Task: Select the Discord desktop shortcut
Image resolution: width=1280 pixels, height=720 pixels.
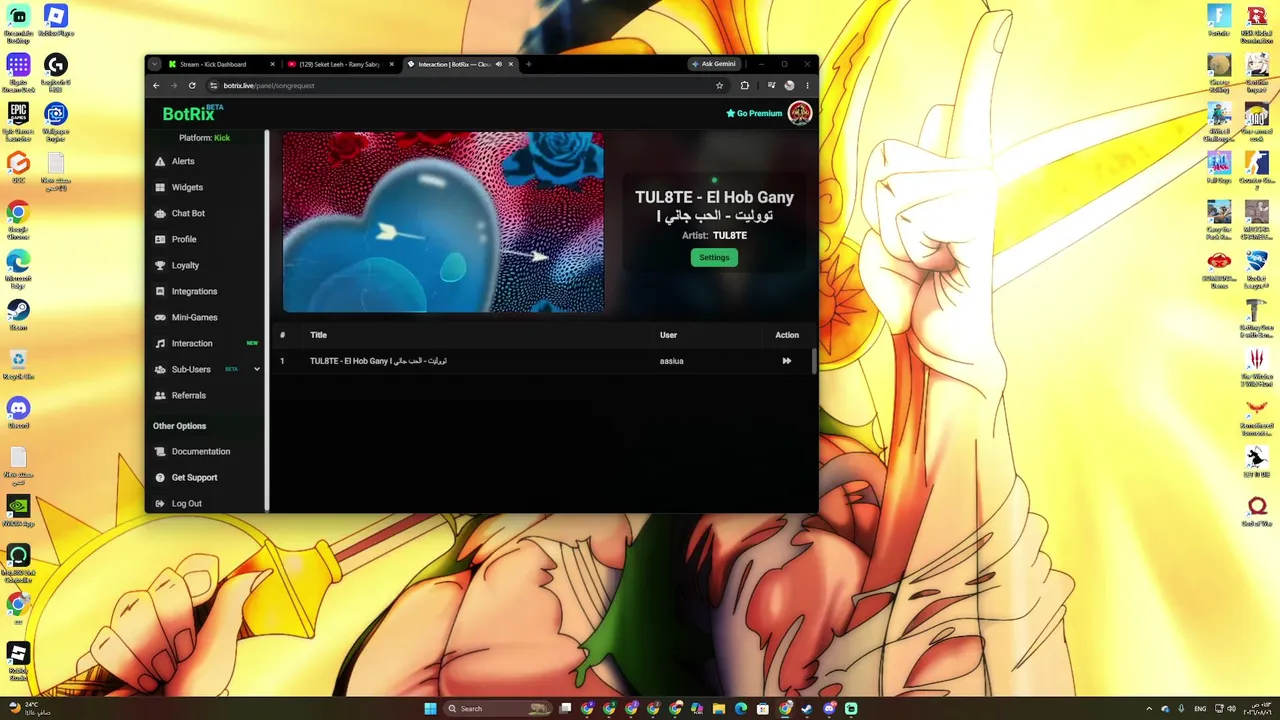Action: click(18, 414)
